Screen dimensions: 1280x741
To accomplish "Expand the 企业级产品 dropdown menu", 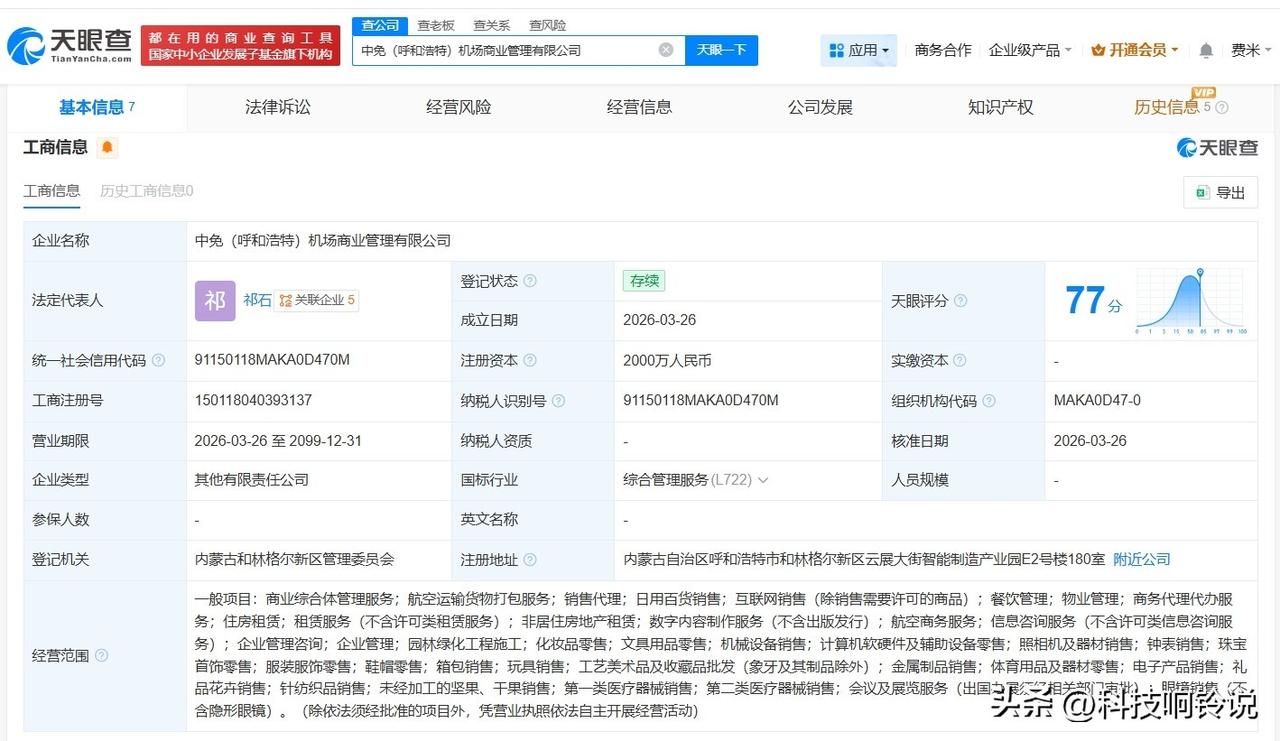I will point(1030,50).
